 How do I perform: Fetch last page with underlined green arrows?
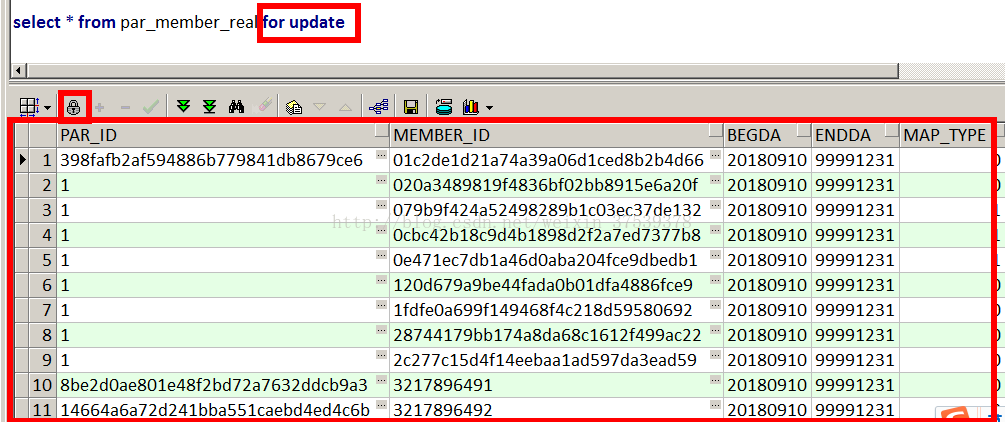pyautogui.click(x=210, y=106)
